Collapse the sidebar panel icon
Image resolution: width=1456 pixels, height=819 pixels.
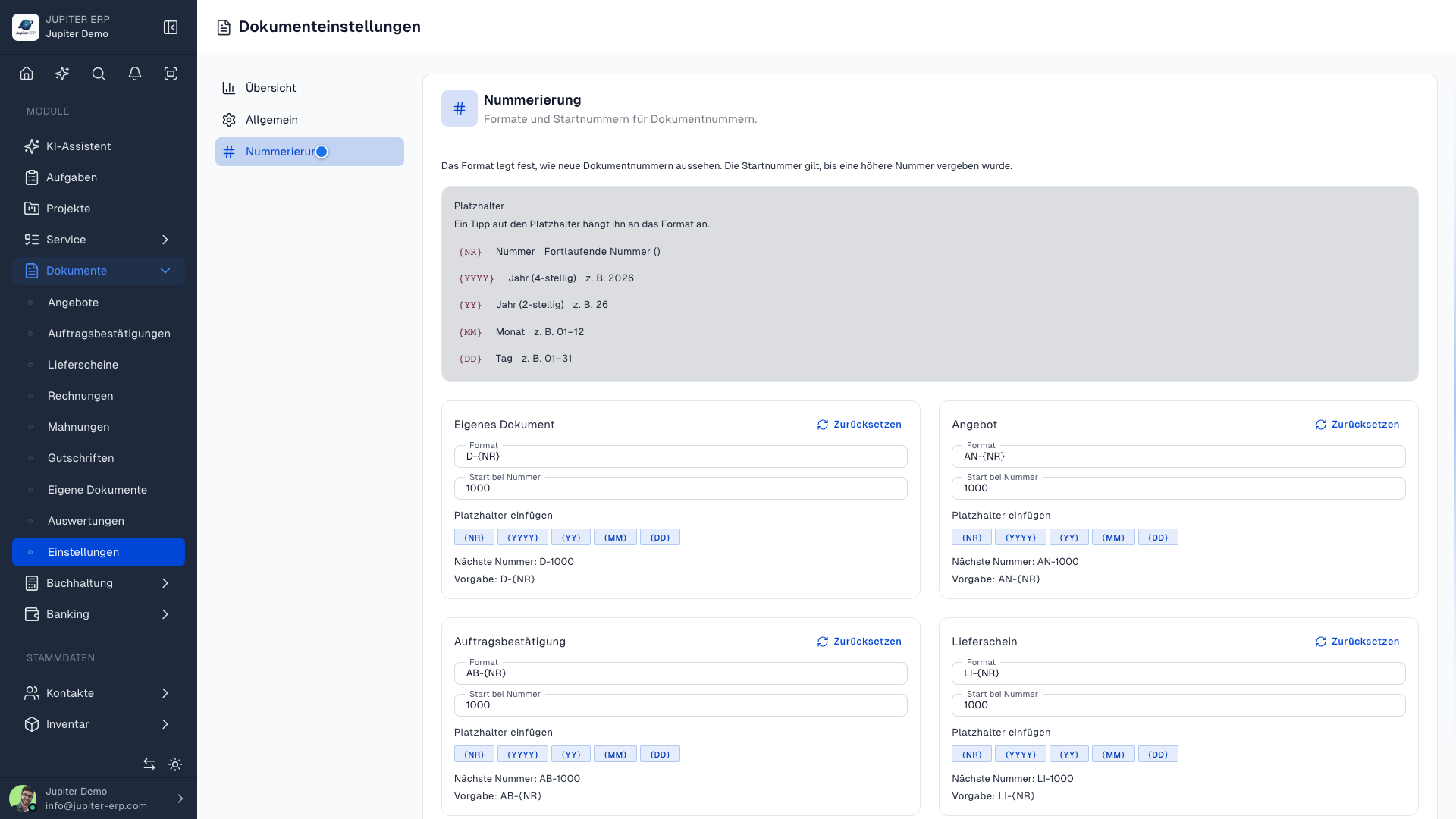pyautogui.click(x=171, y=27)
